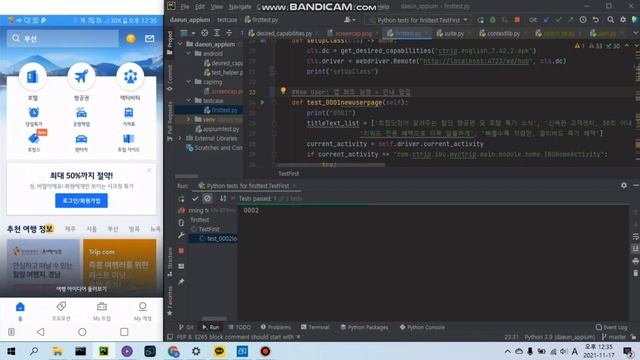Tap the Flights airplane icon in phone app
This screenshot has width=640, height=360.
(x=81, y=76)
